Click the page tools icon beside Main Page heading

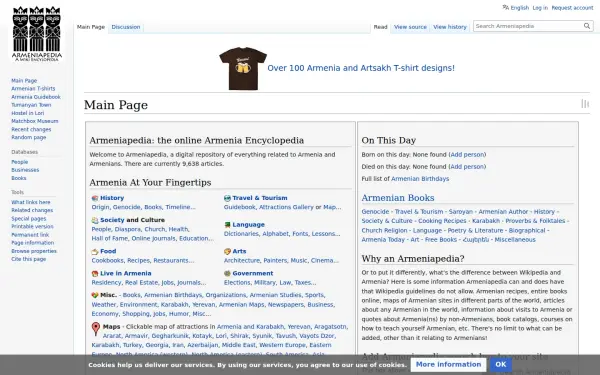585,104
